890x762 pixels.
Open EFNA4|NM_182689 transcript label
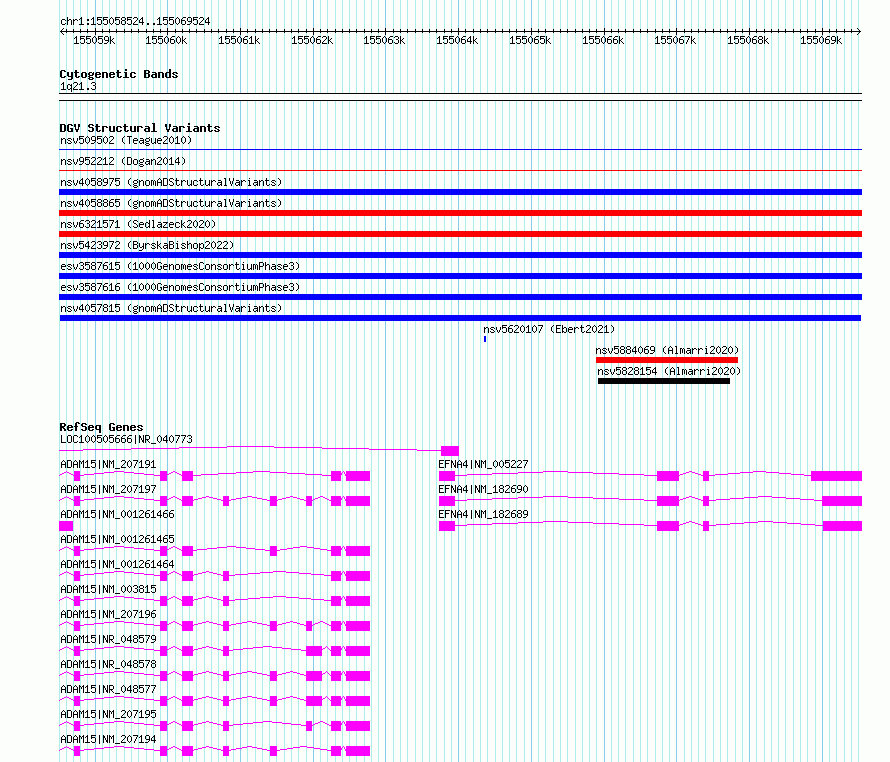coord(484,514)
